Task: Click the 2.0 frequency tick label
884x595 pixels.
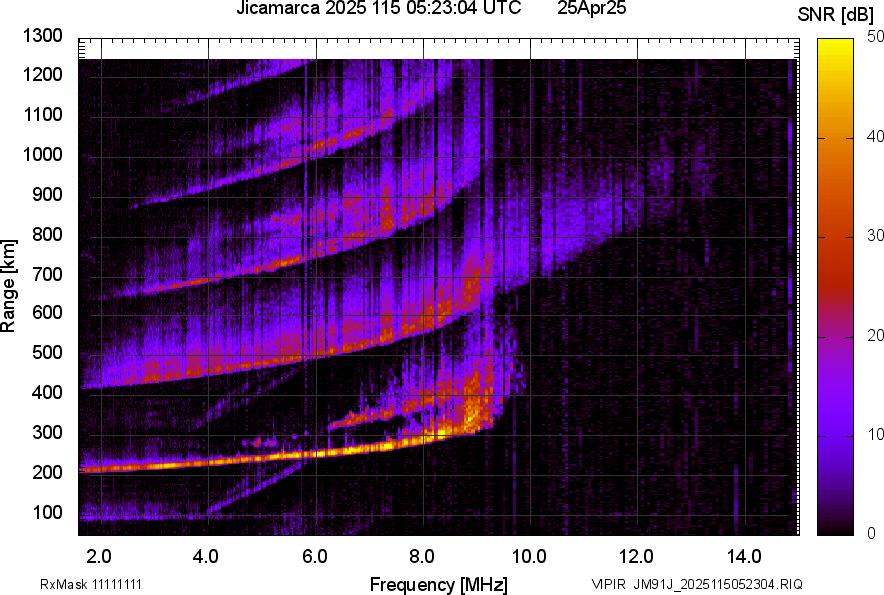Action: (99, 557)
